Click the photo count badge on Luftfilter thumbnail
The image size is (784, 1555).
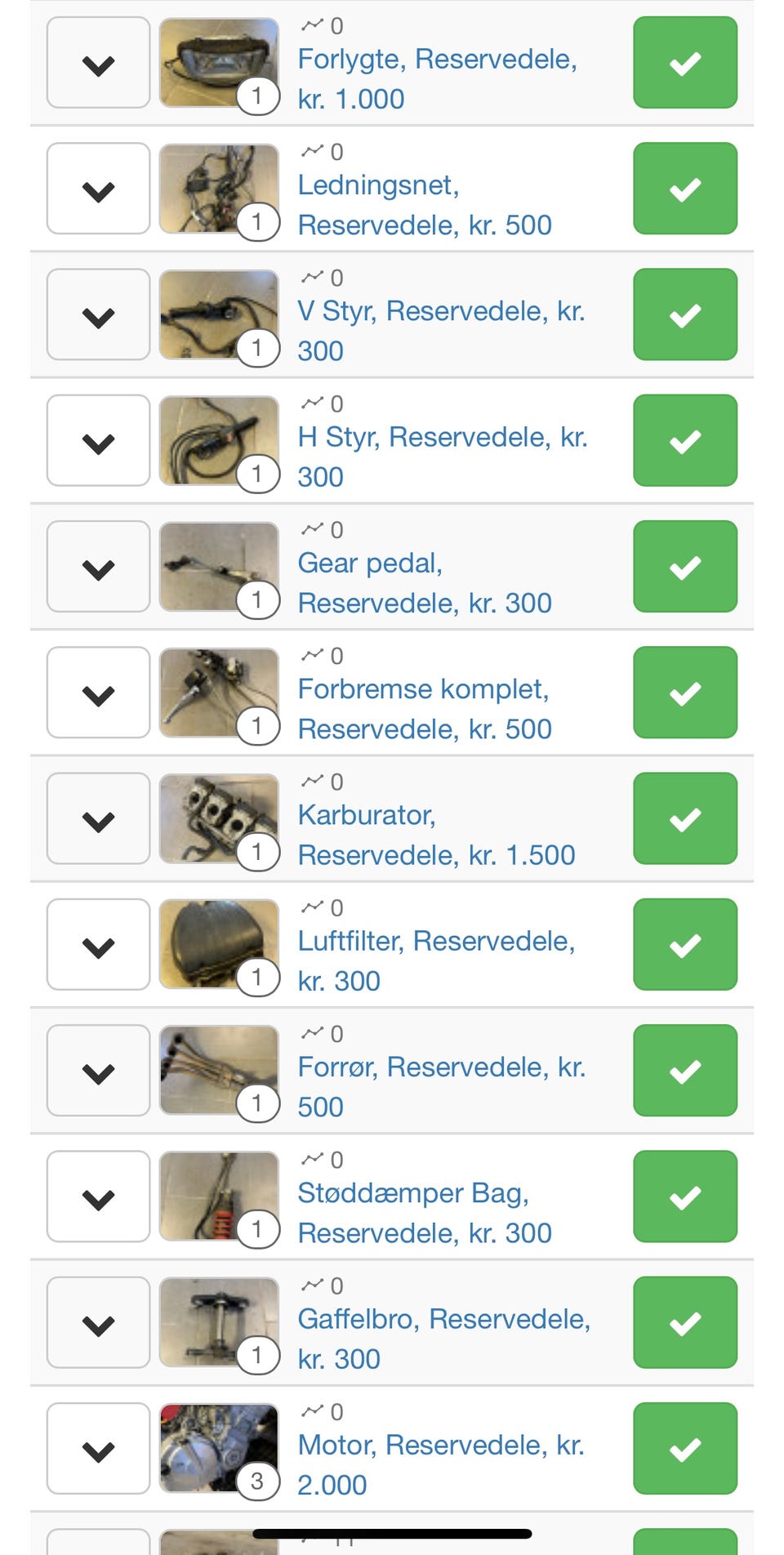(x=257, y=977)
